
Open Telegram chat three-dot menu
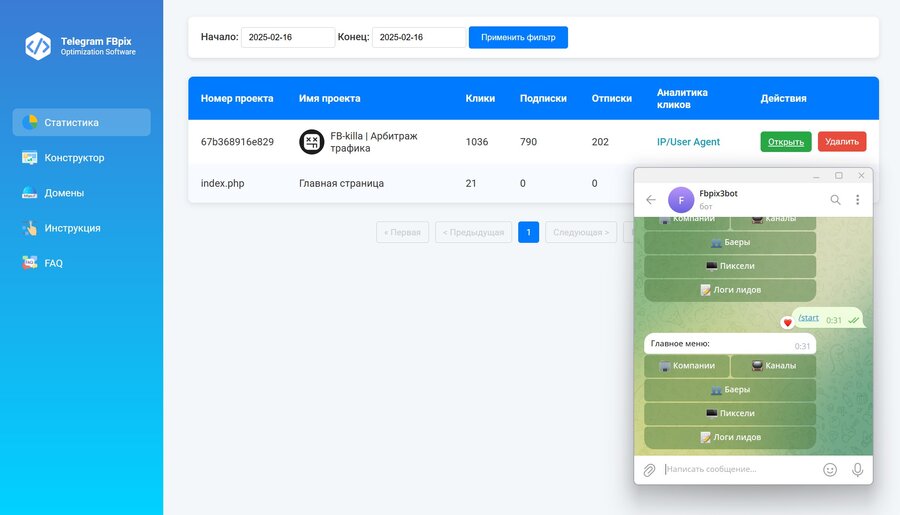pyautogui.click(x=858, y=200)
